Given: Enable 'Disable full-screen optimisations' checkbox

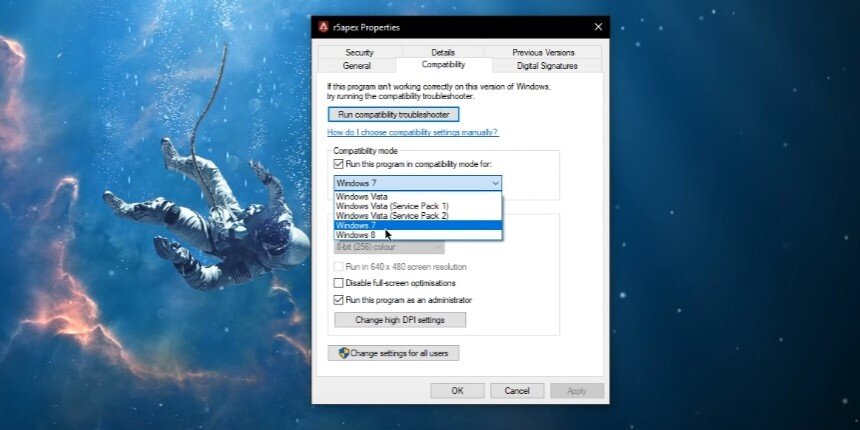Looking at the screenshot, I should pyautogui.click(x=338, y=284).
